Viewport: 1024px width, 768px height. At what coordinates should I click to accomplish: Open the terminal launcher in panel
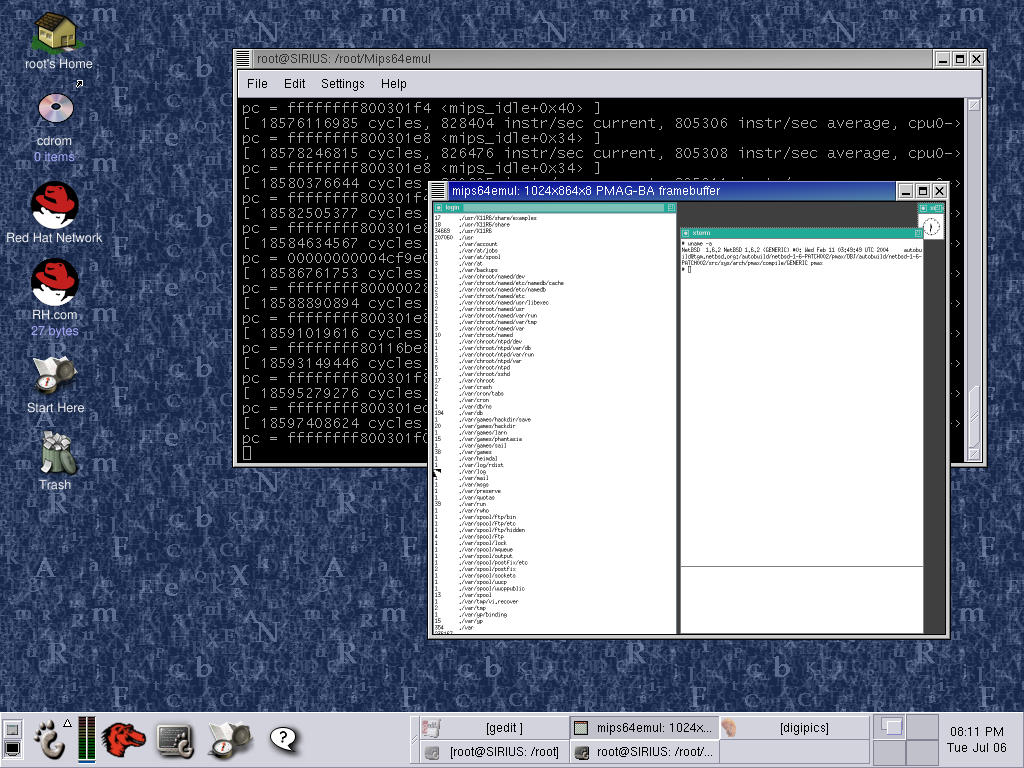tap(174, 739)
